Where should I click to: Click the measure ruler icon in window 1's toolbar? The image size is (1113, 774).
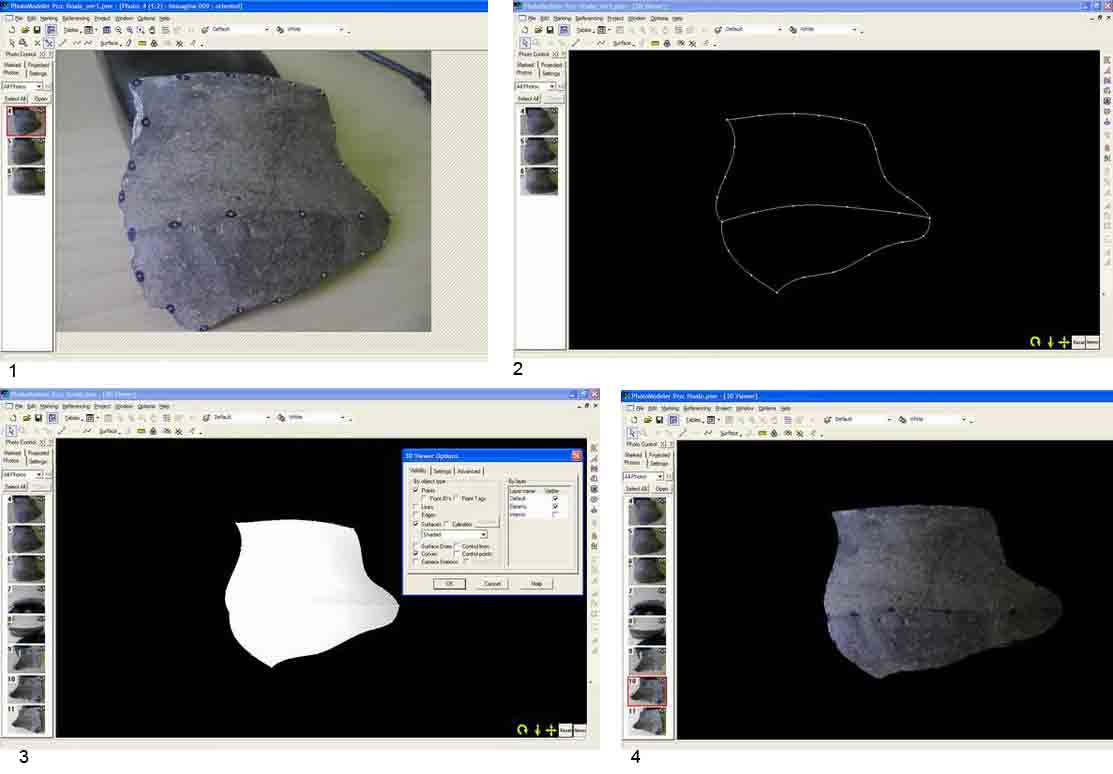142,44
